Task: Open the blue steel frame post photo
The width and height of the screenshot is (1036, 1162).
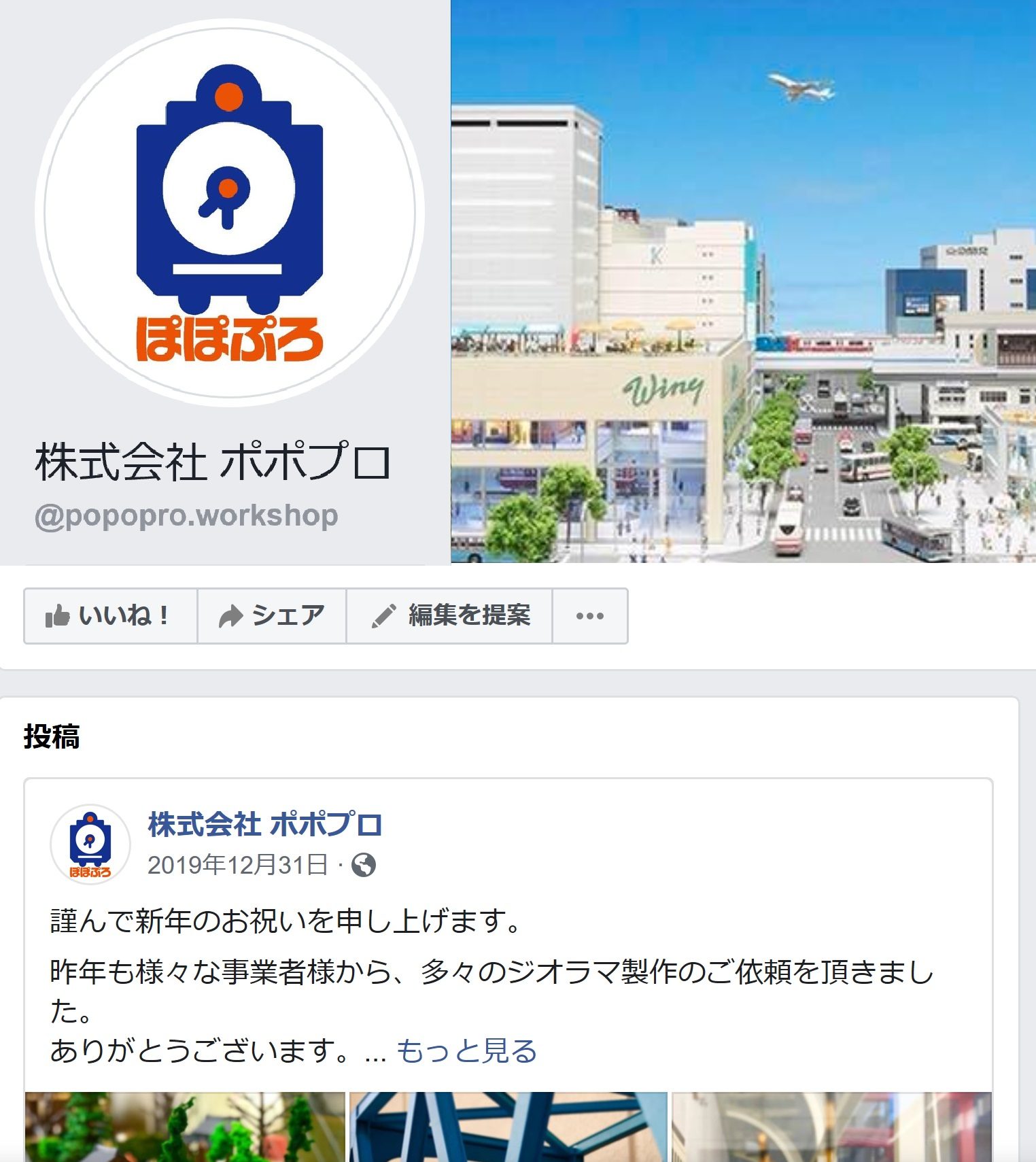Action: tap(508, 1127)
